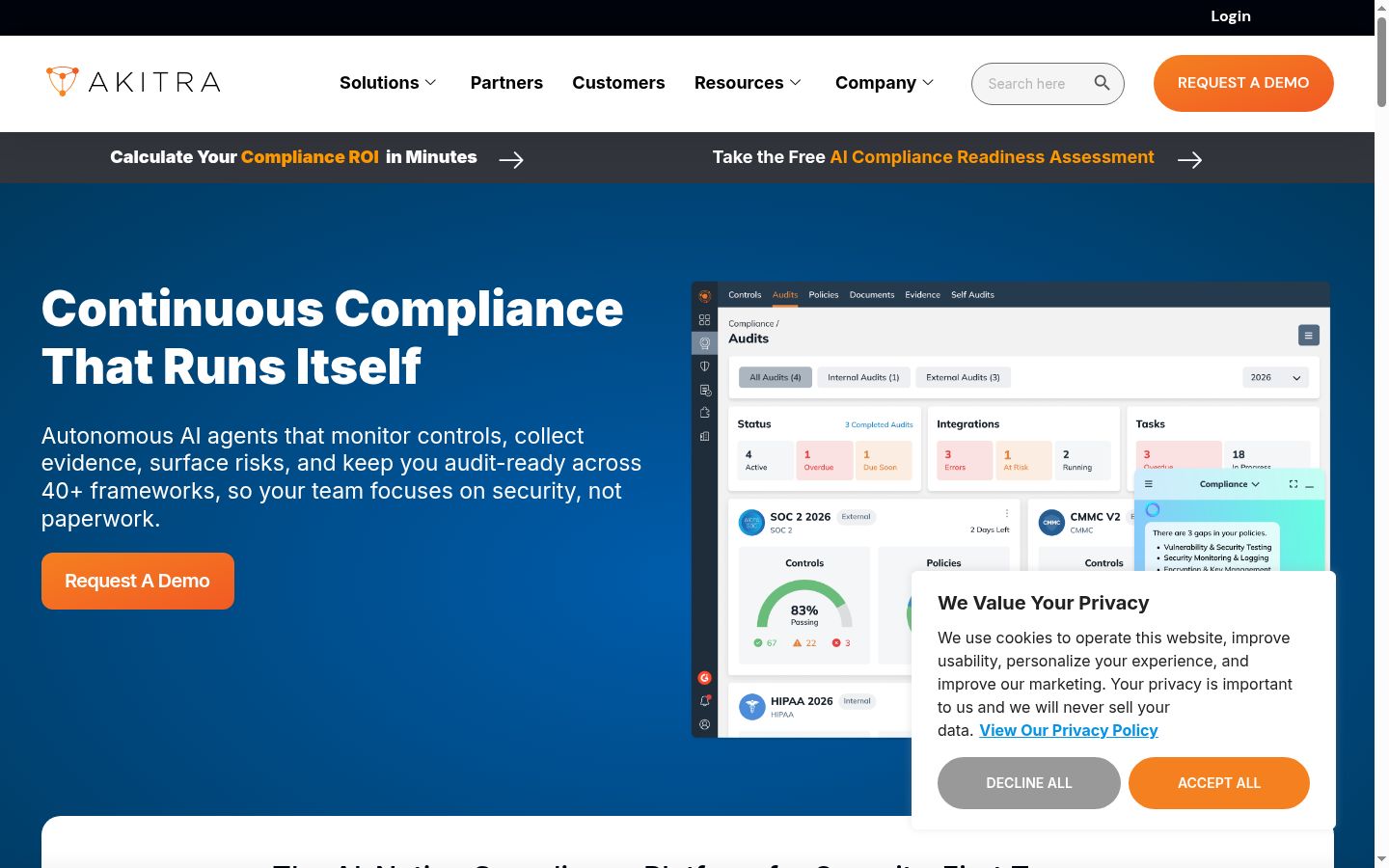
Task: Select the External Audits (3) filter
Action: [x=963, y=378]
